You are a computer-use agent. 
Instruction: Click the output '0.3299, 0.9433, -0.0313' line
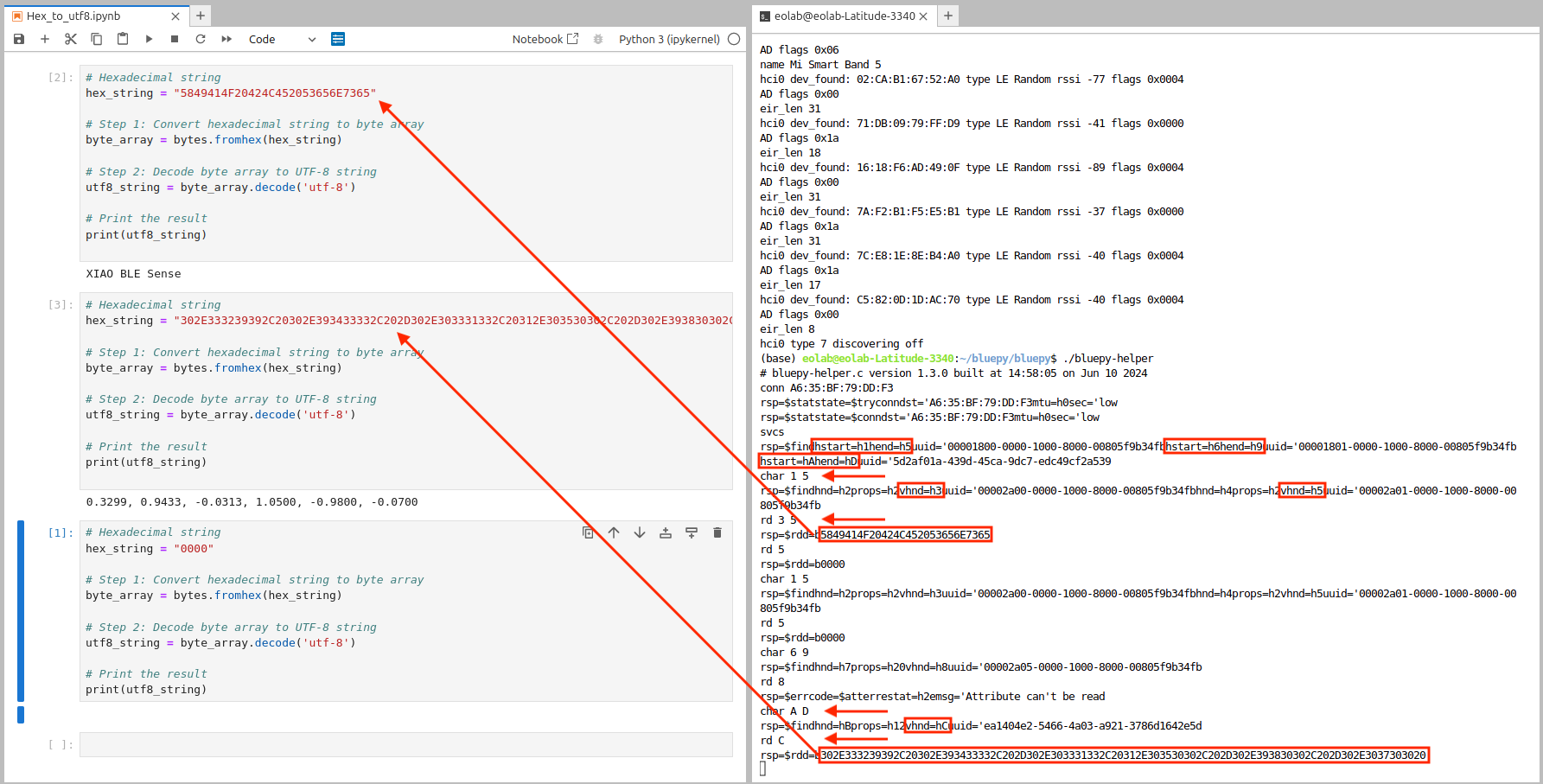pos(252,502)
